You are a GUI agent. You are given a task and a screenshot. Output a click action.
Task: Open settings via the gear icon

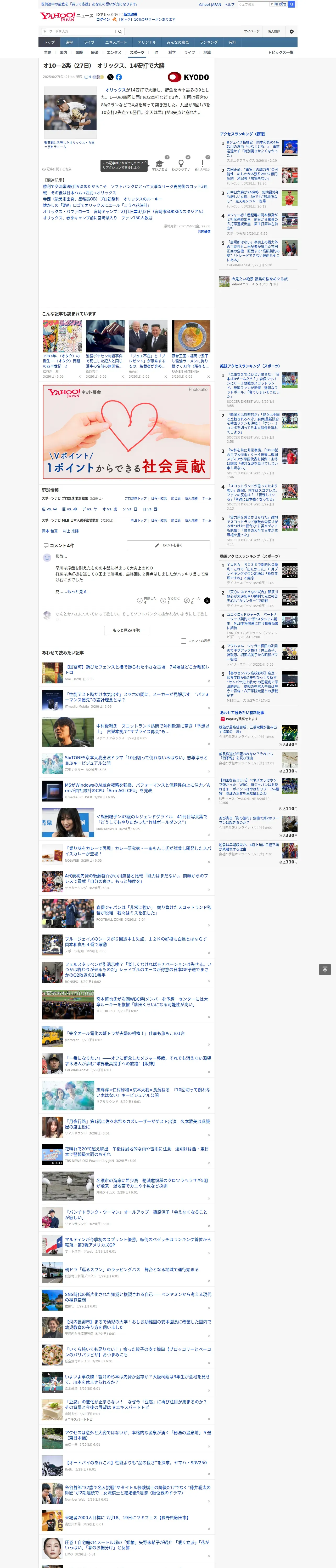(292, 32)
